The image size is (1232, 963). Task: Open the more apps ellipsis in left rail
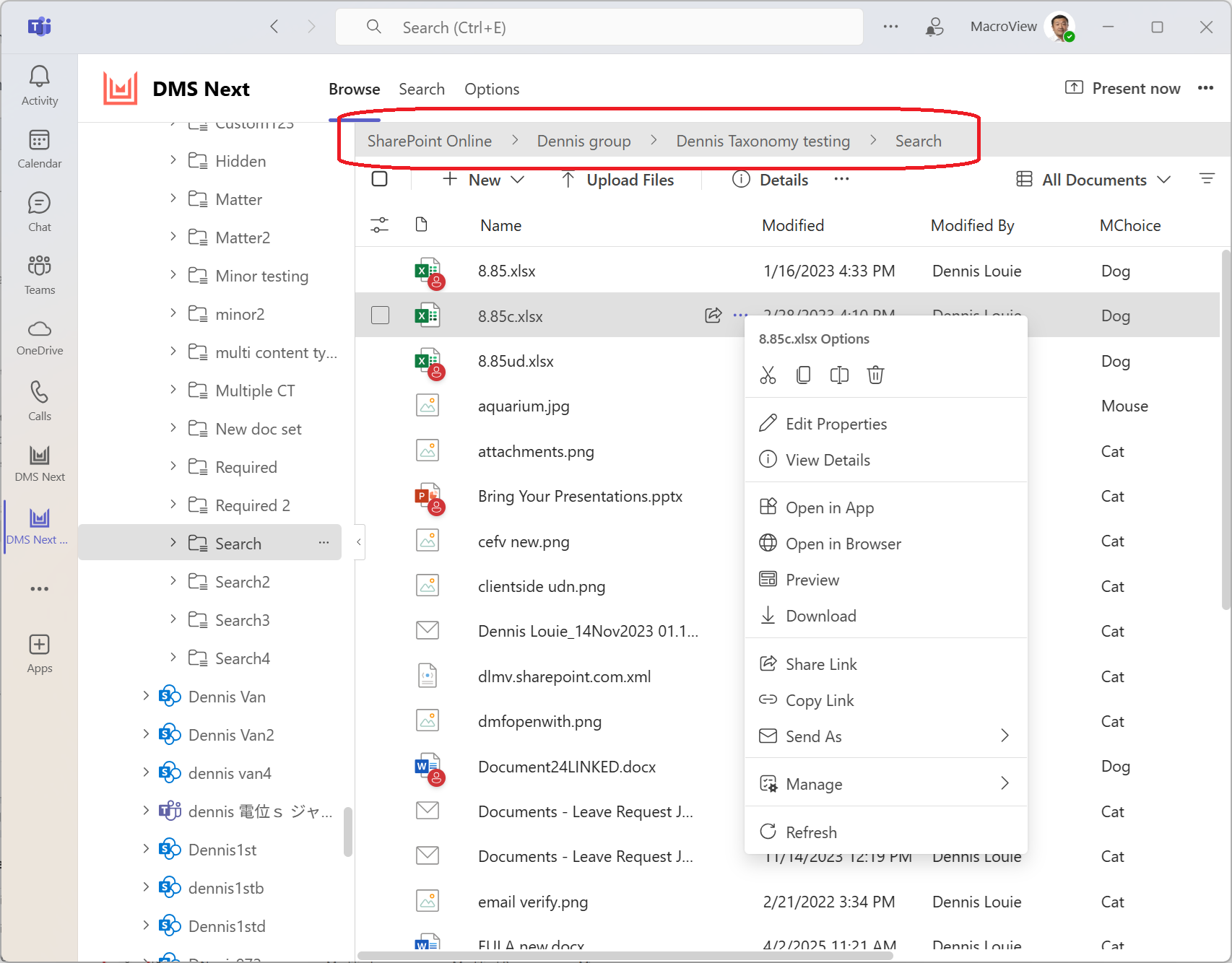click(39, 589)
